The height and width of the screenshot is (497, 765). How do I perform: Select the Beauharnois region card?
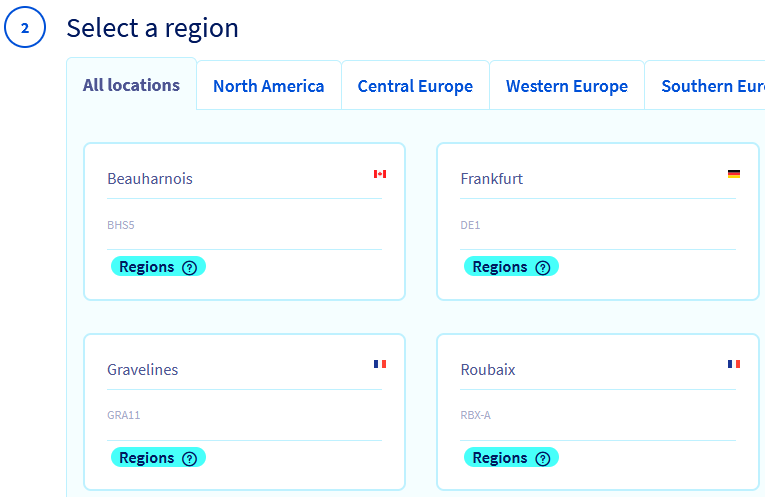click(244, 220)
